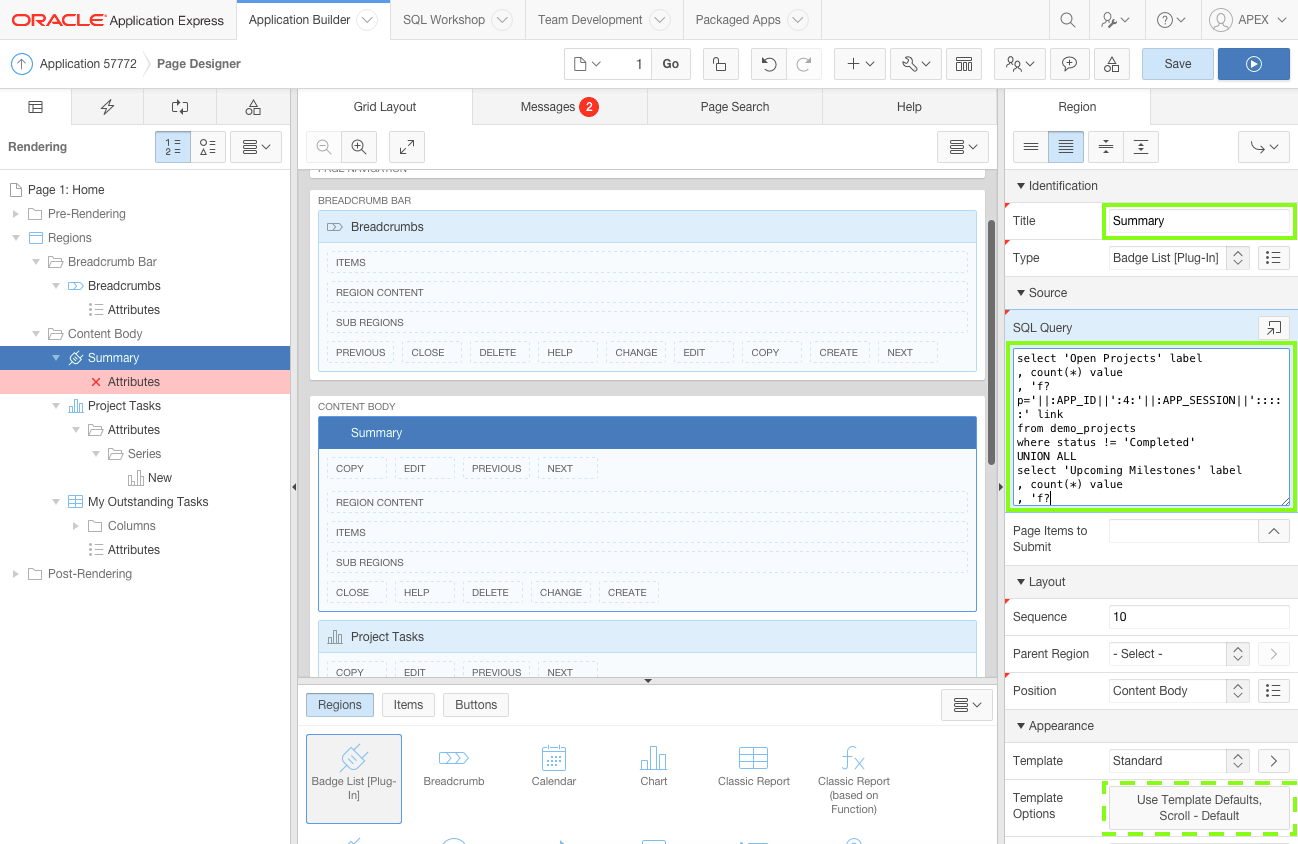Toggle Show All properties view
Image resolution: width=1298 pixels, height=844 pixels.
1066,147
